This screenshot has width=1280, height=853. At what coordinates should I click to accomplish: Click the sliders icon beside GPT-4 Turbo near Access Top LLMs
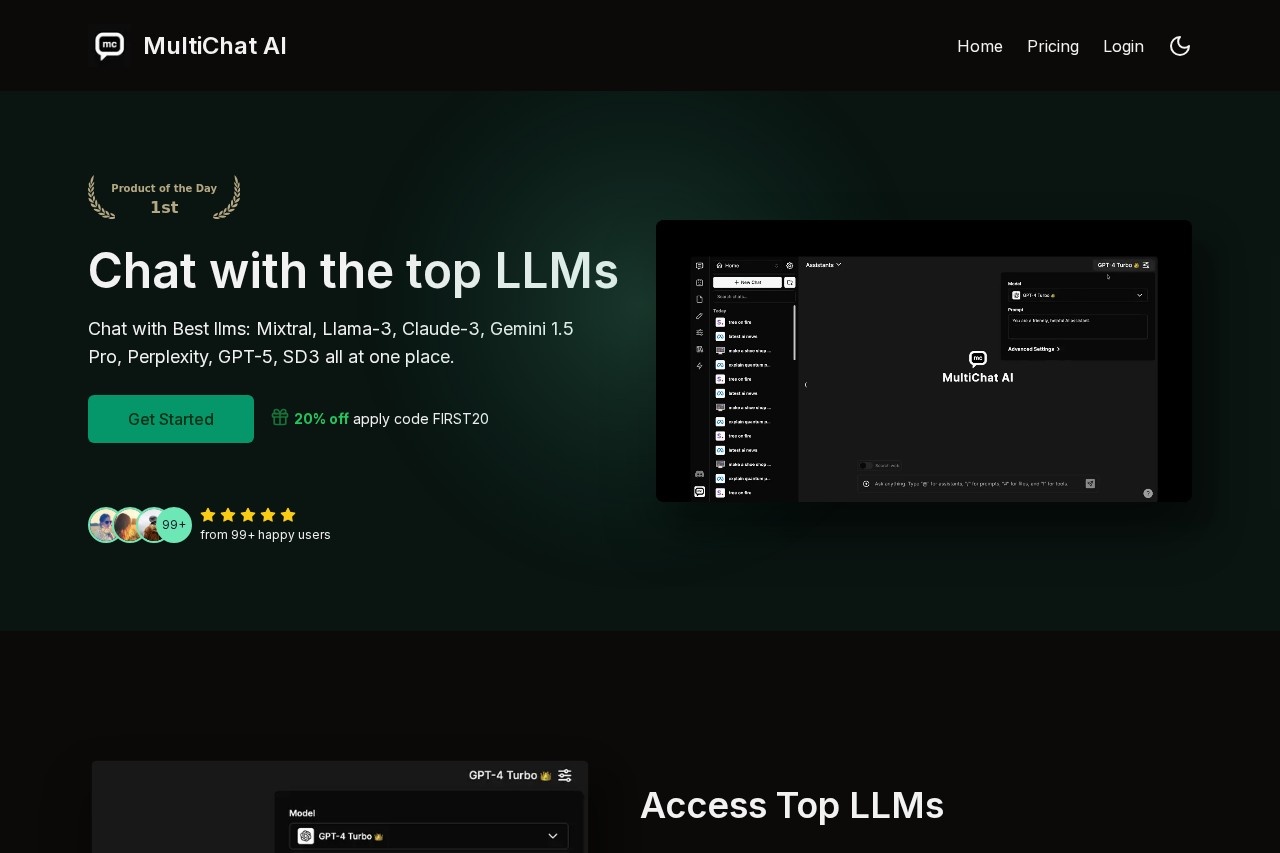coord(565,775)
